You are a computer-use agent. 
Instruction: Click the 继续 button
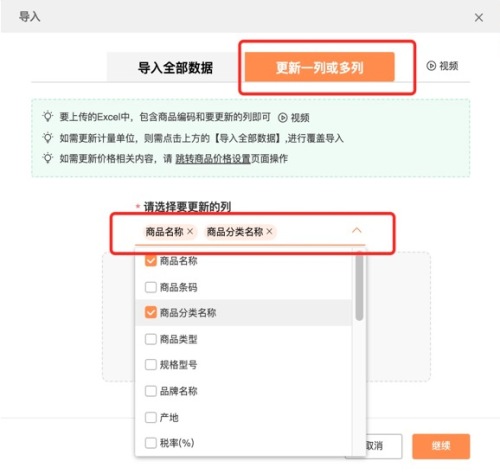click(x=441, y=446)
